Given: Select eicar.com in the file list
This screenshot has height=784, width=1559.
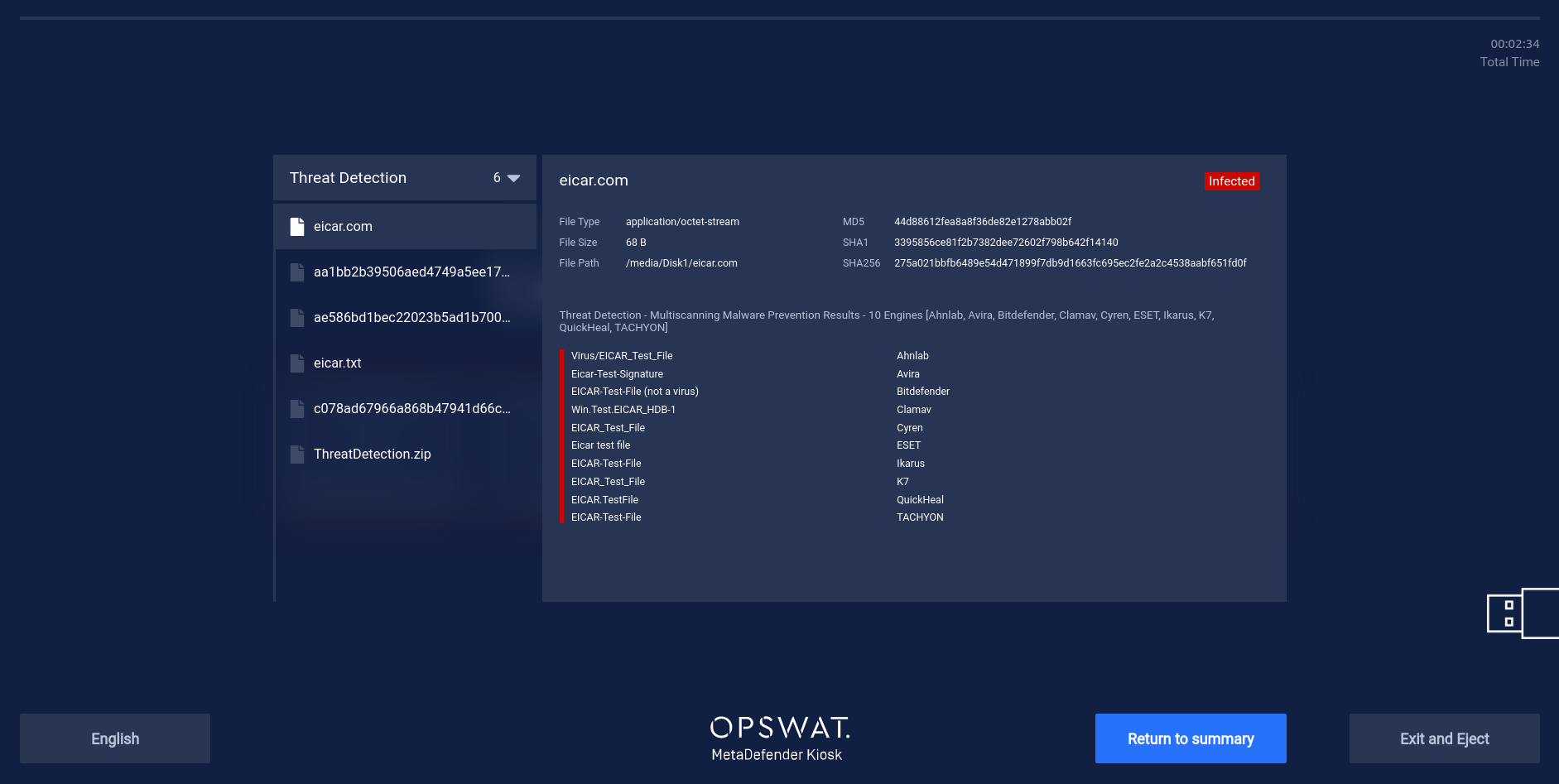Looking at the screenshot, I should coord(405,227).
